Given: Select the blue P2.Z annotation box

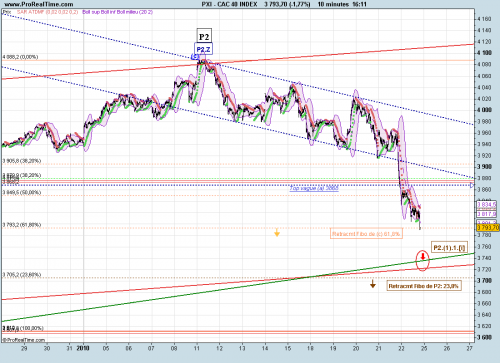Looking at the screenshot, I should coord(203,49).
